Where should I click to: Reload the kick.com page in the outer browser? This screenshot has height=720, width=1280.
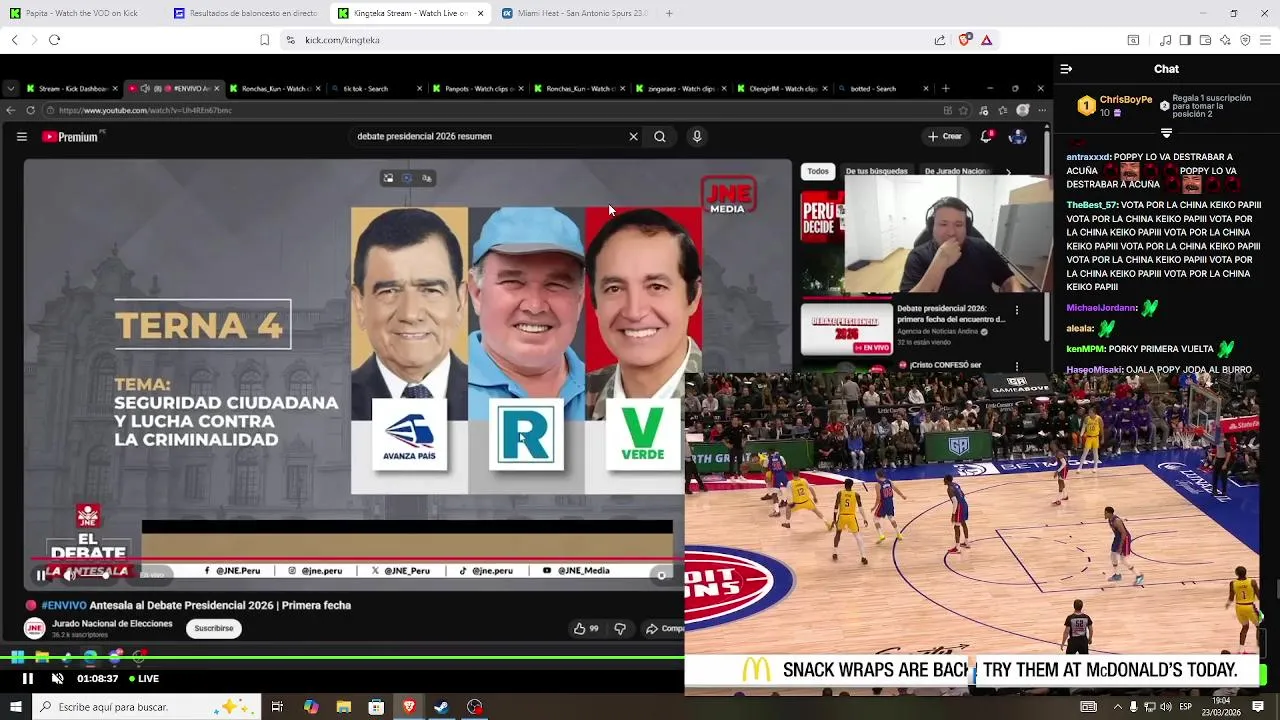[54, 40]
